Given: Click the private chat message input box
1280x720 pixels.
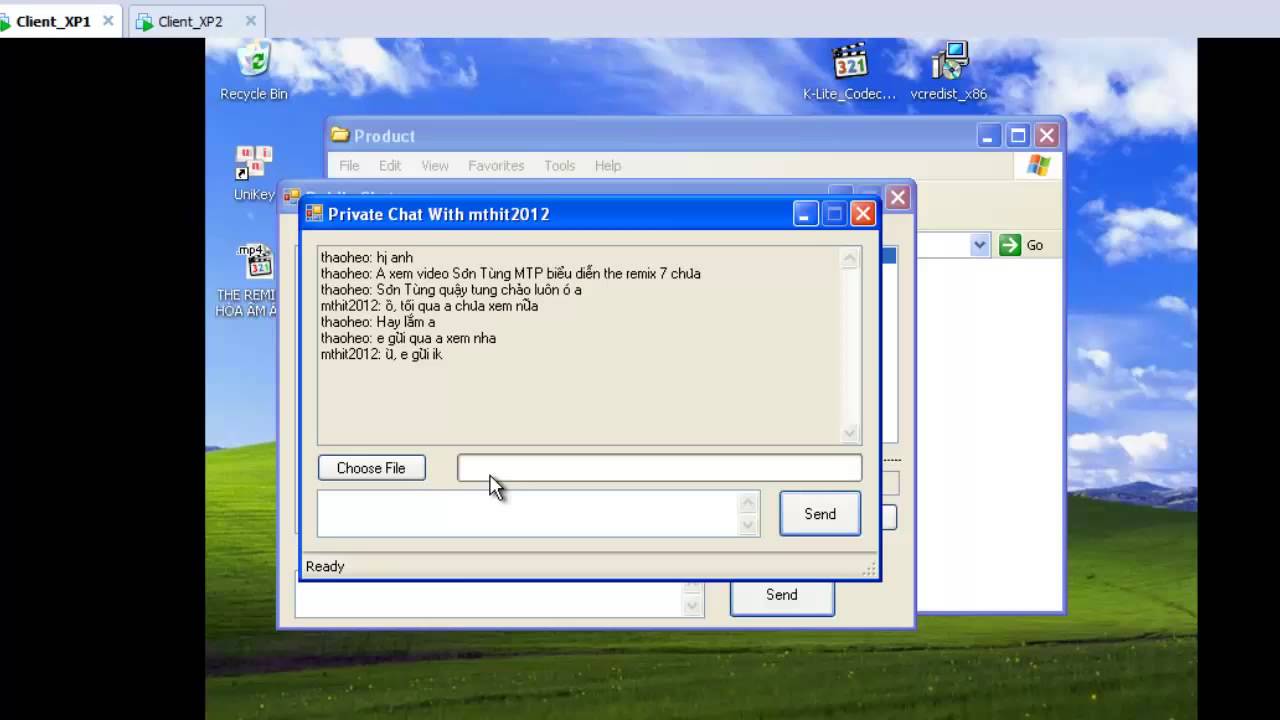Looking at the screenshot, I should [x=528, y=513].
